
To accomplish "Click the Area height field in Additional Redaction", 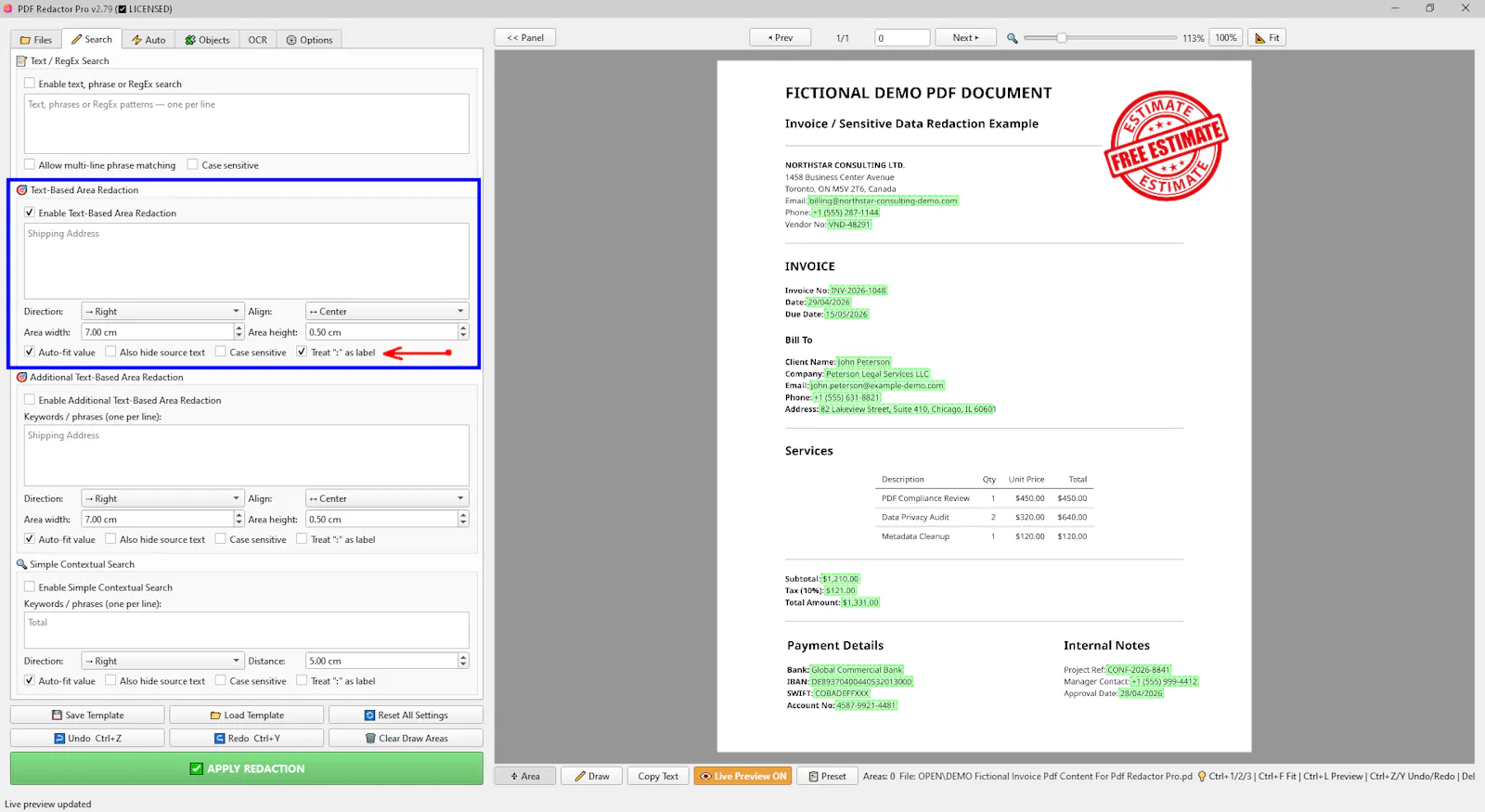I will 381,519.
